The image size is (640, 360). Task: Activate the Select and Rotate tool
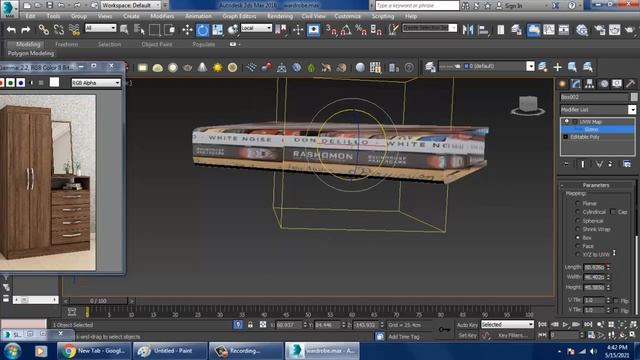(x=202, y=30)
